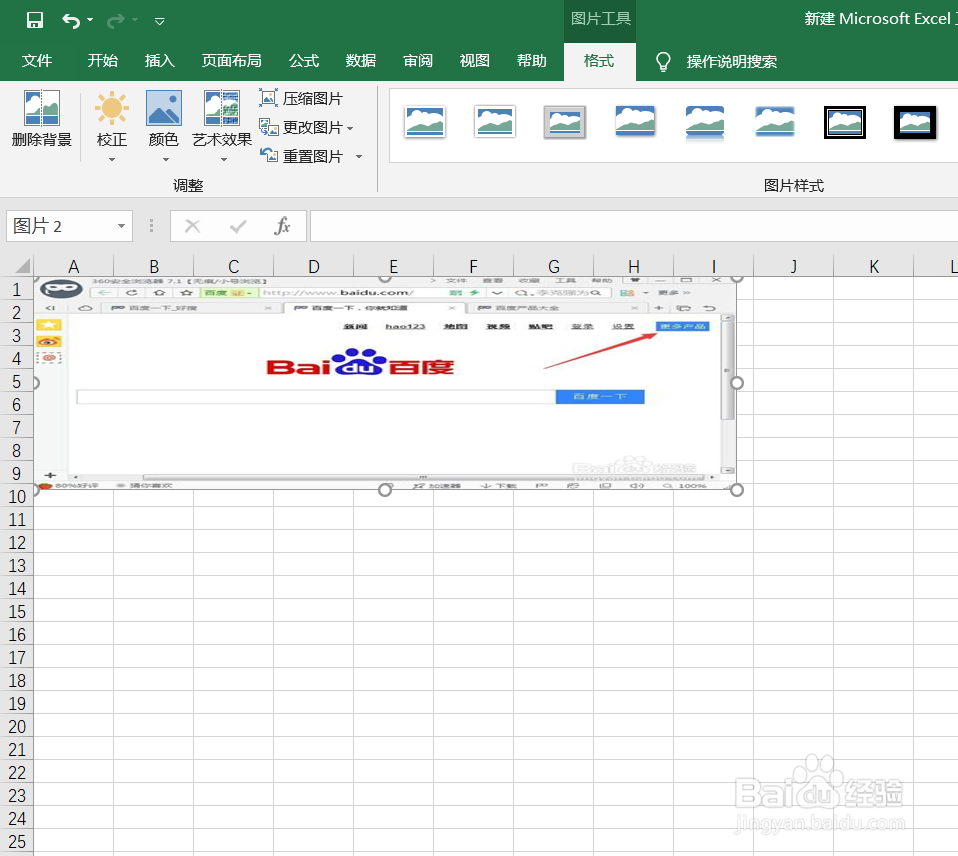Select row 20 header
Viewport: 958px width, 856px height.
(x=17, y=726)
